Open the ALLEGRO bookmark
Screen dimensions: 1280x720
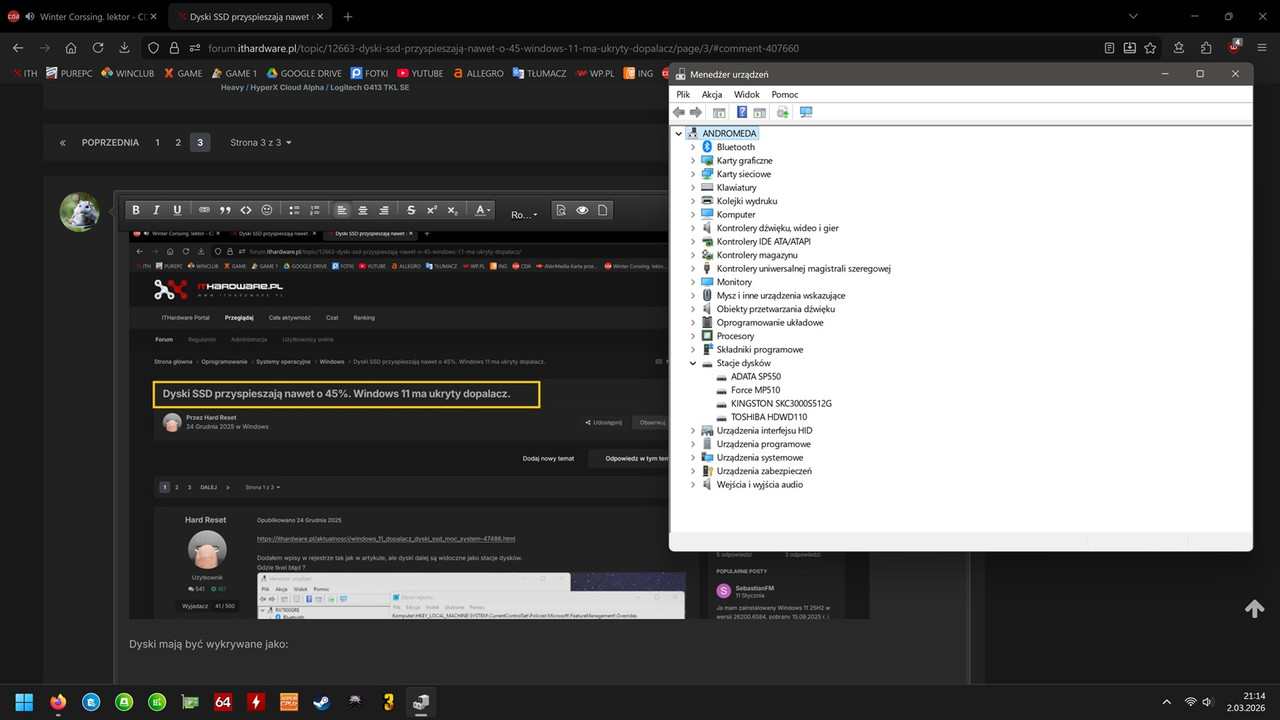pos(478,73)
